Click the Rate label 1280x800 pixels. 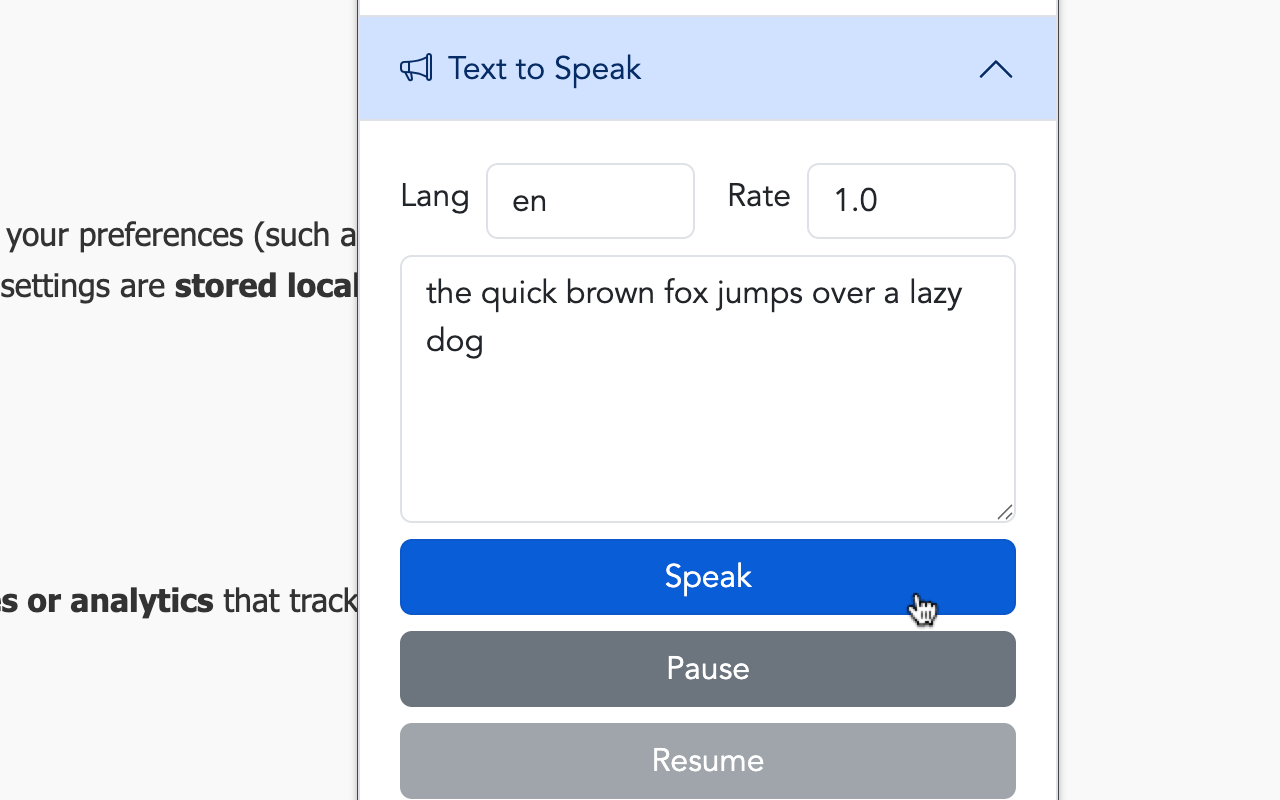click(x=759, y=196)
